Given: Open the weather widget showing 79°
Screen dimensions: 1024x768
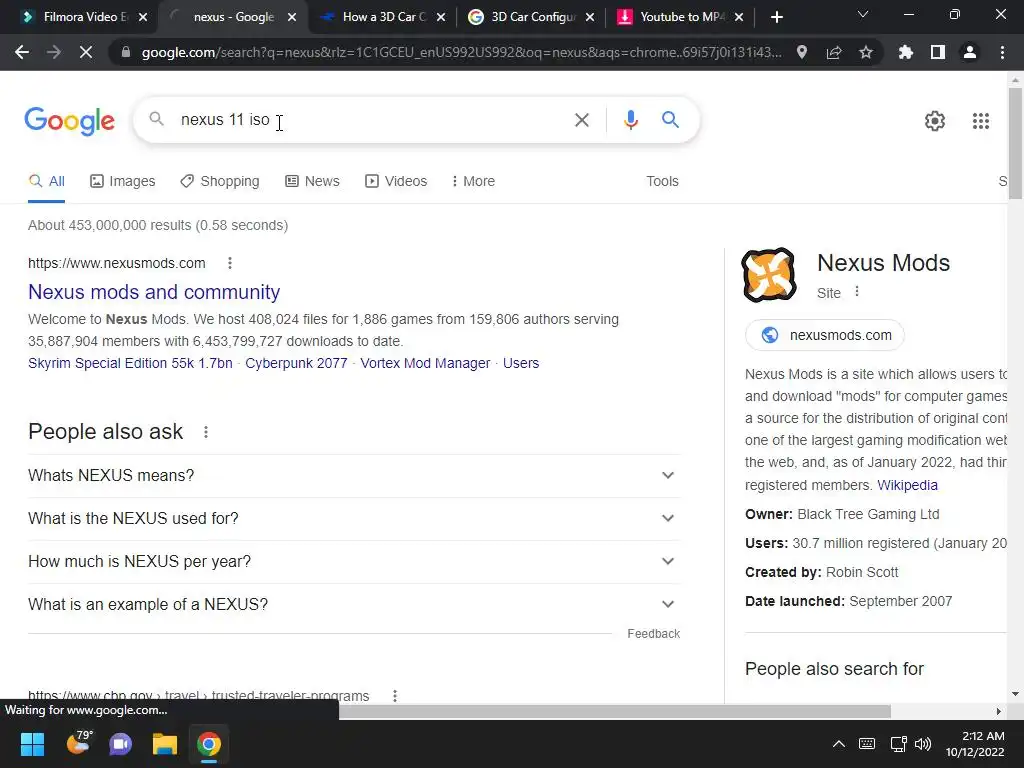Looking at the screenshot, I should point(79,743).
